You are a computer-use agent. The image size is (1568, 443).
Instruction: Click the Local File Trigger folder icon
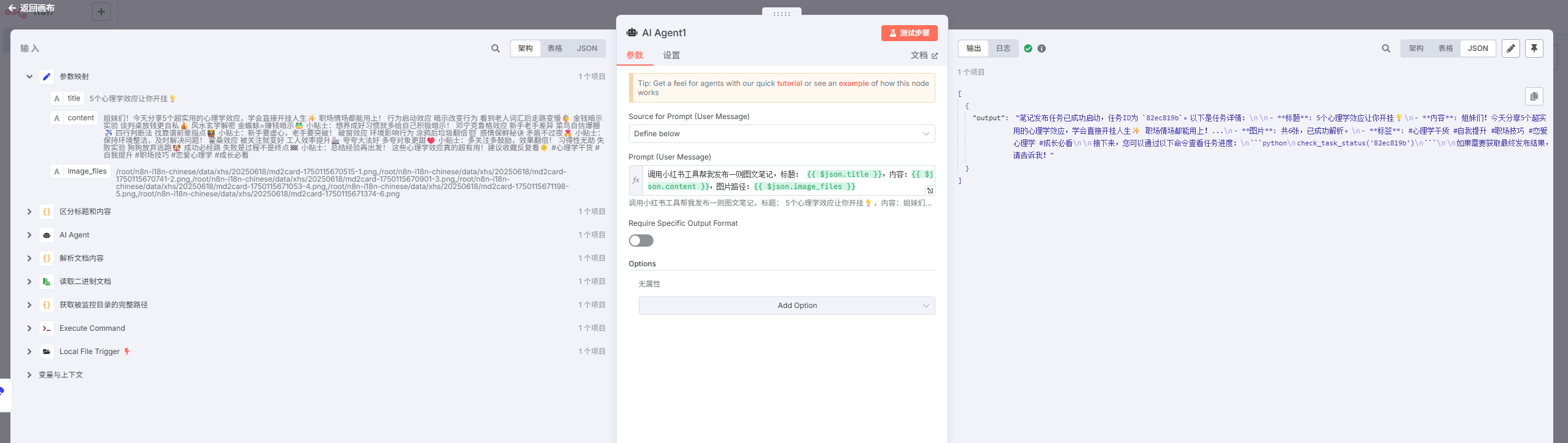[x=47, y=352]
